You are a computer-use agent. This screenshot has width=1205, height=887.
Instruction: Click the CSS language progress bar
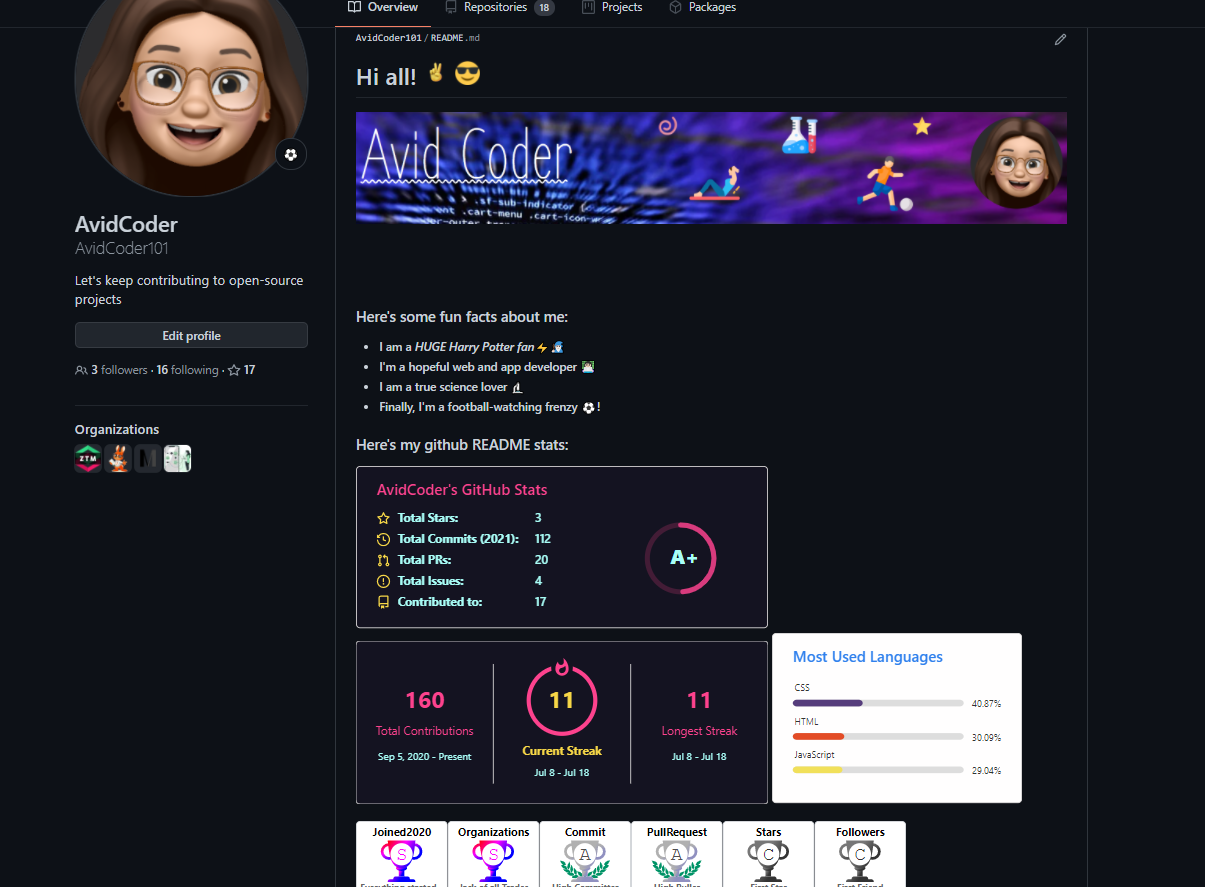877,702
